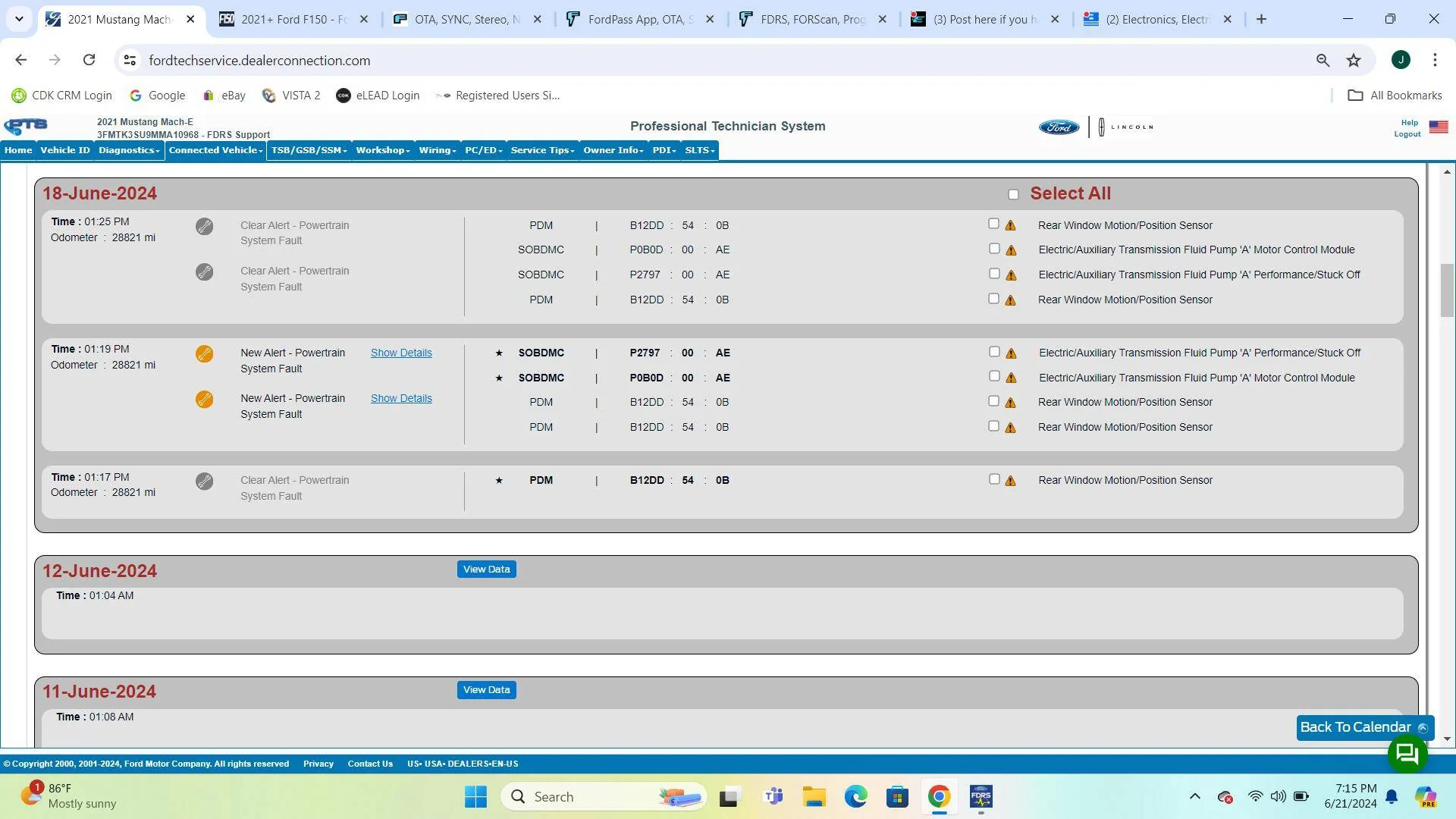Open Show Details for first 01:19 PM alert

coord(401,353)
